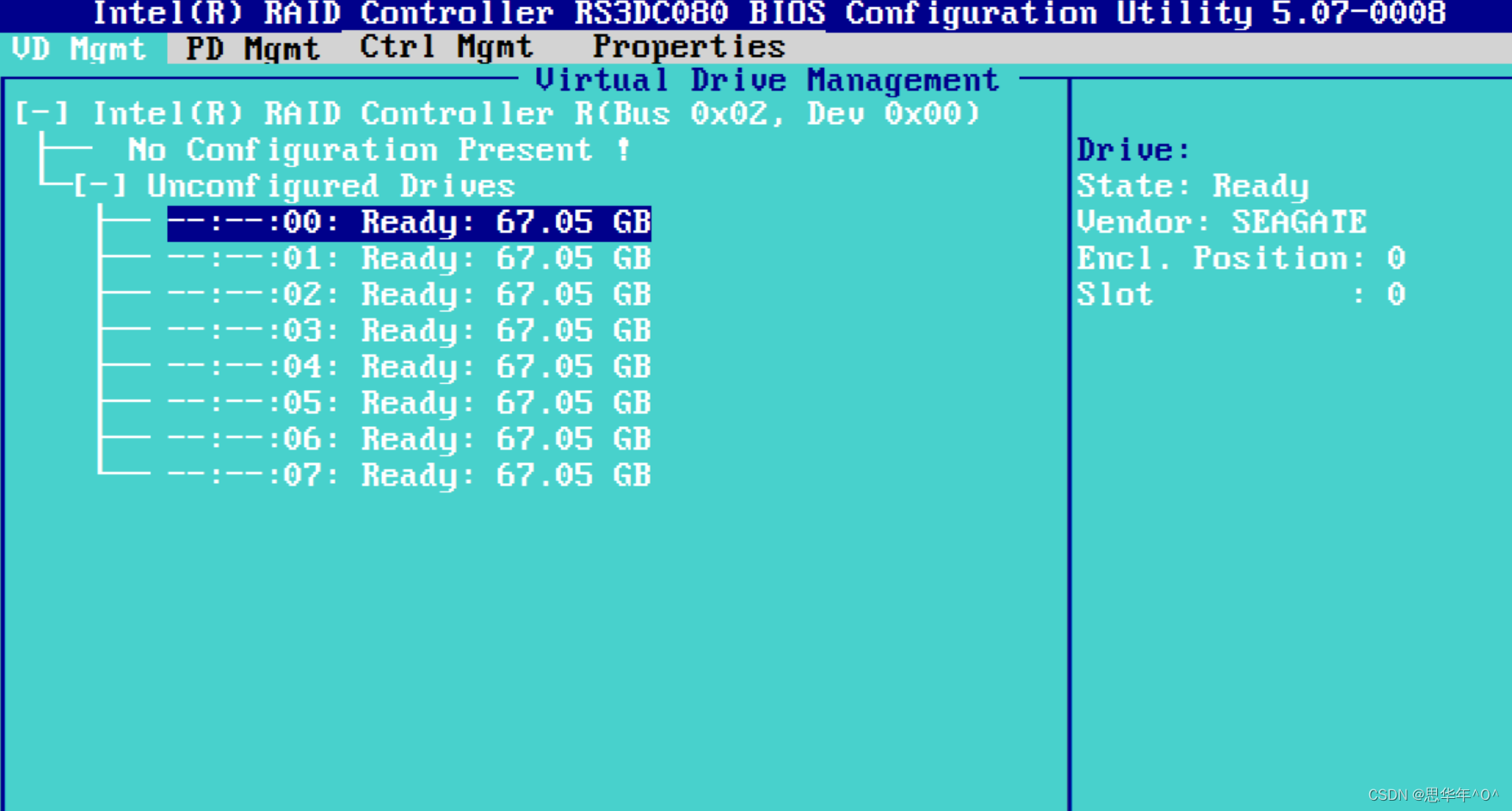The image size is (1512, 811).
Task: Select drive --:--:02 in the tree
Action: [410, 294]
